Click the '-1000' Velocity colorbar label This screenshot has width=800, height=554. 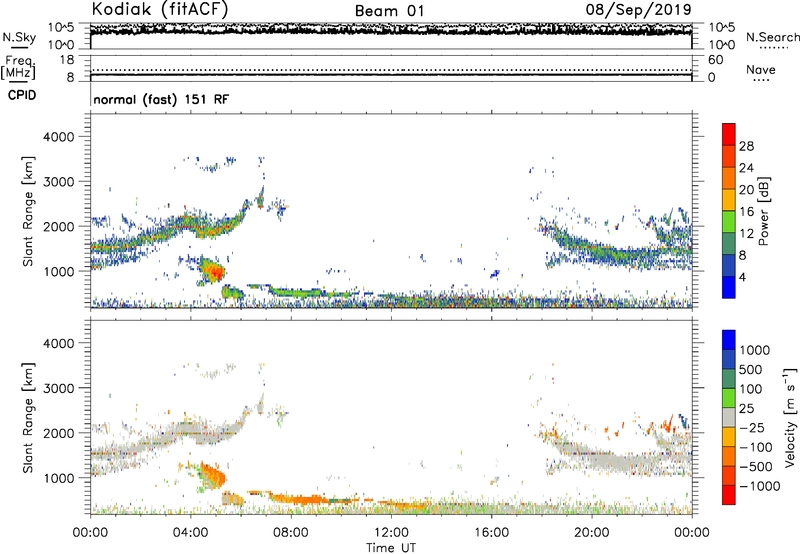[x=759, y=486]
